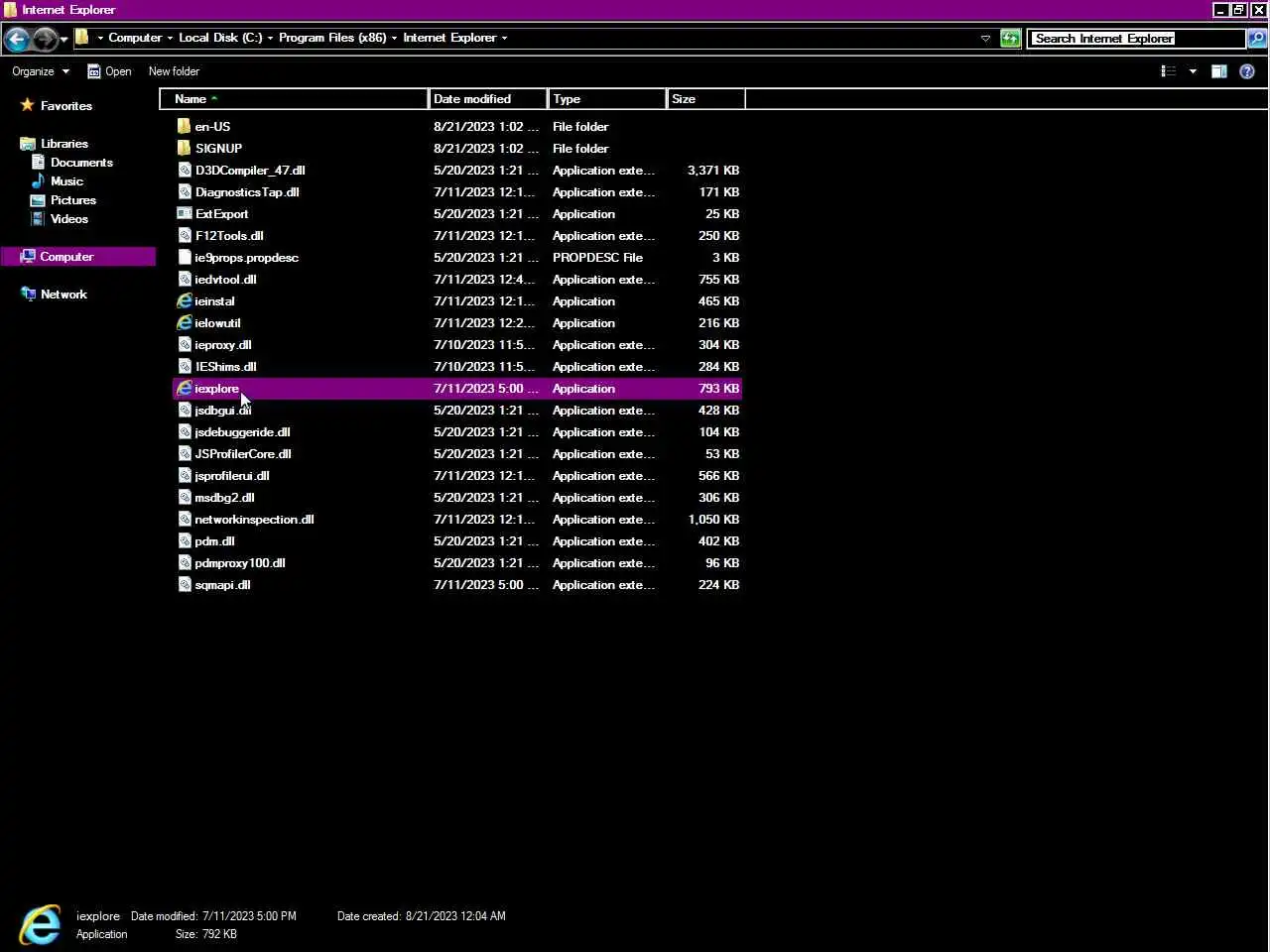Select the ieinstal application icon
The height and width of the screenshot is (952, 1270).
pos(185,300)
